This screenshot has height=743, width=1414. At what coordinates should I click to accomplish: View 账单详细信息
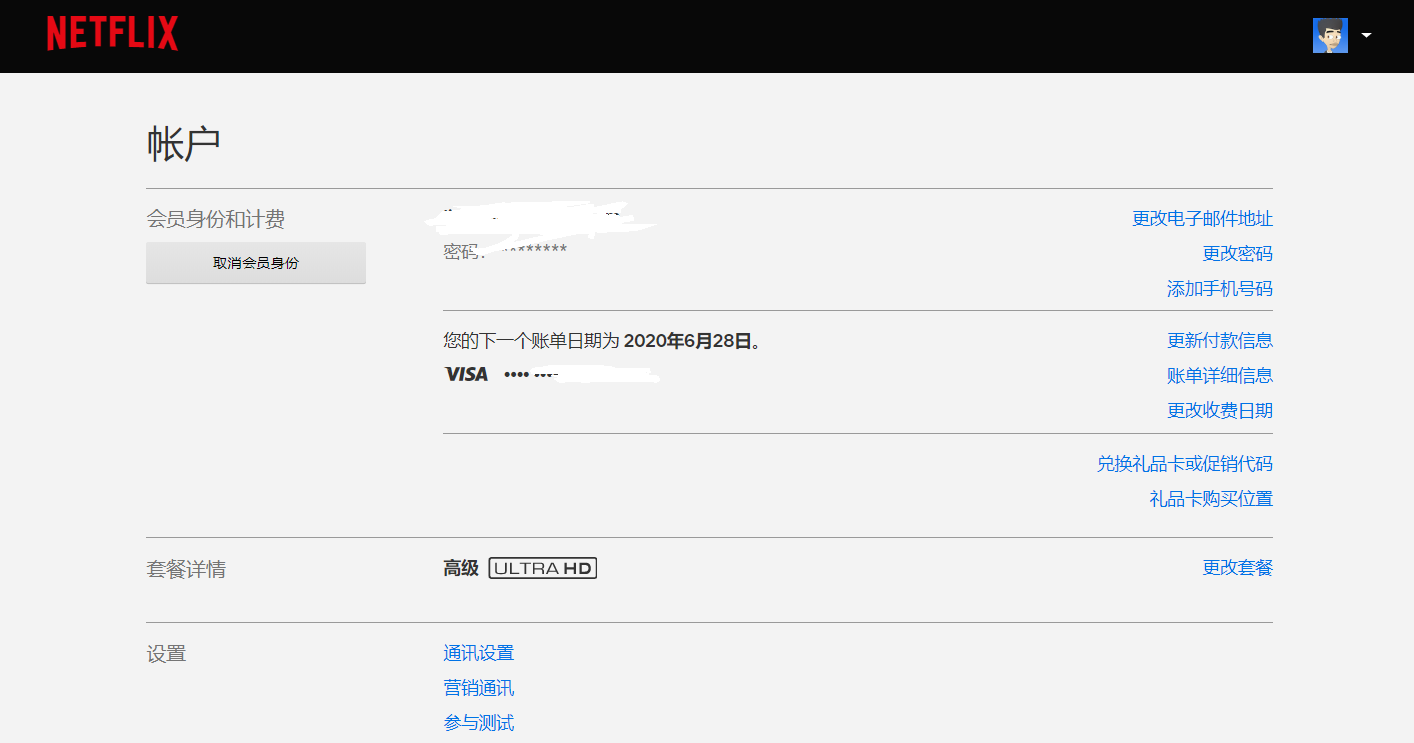(1220, 375)
